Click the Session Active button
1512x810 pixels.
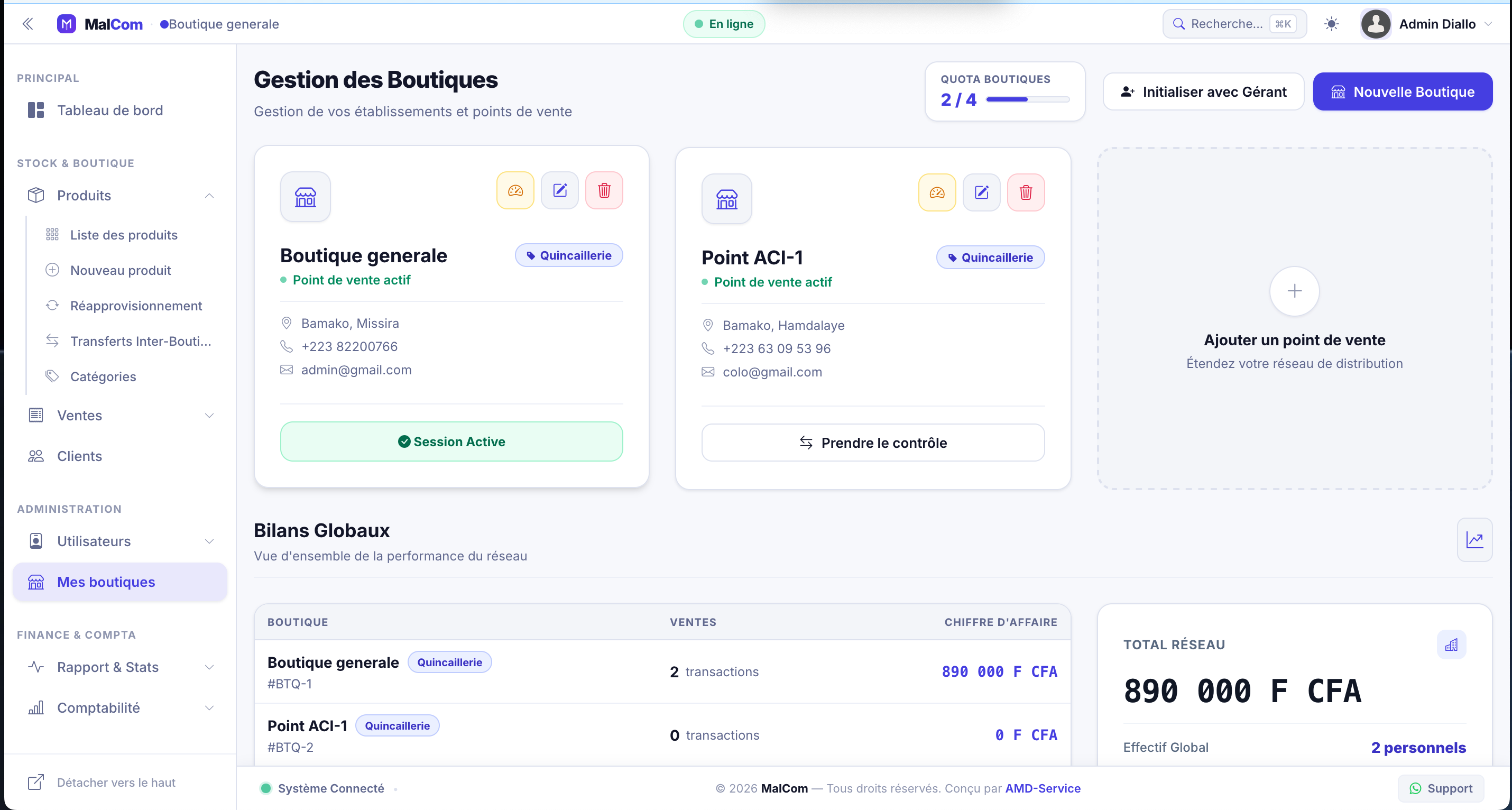pyautogui.click(x=451, y=441)
